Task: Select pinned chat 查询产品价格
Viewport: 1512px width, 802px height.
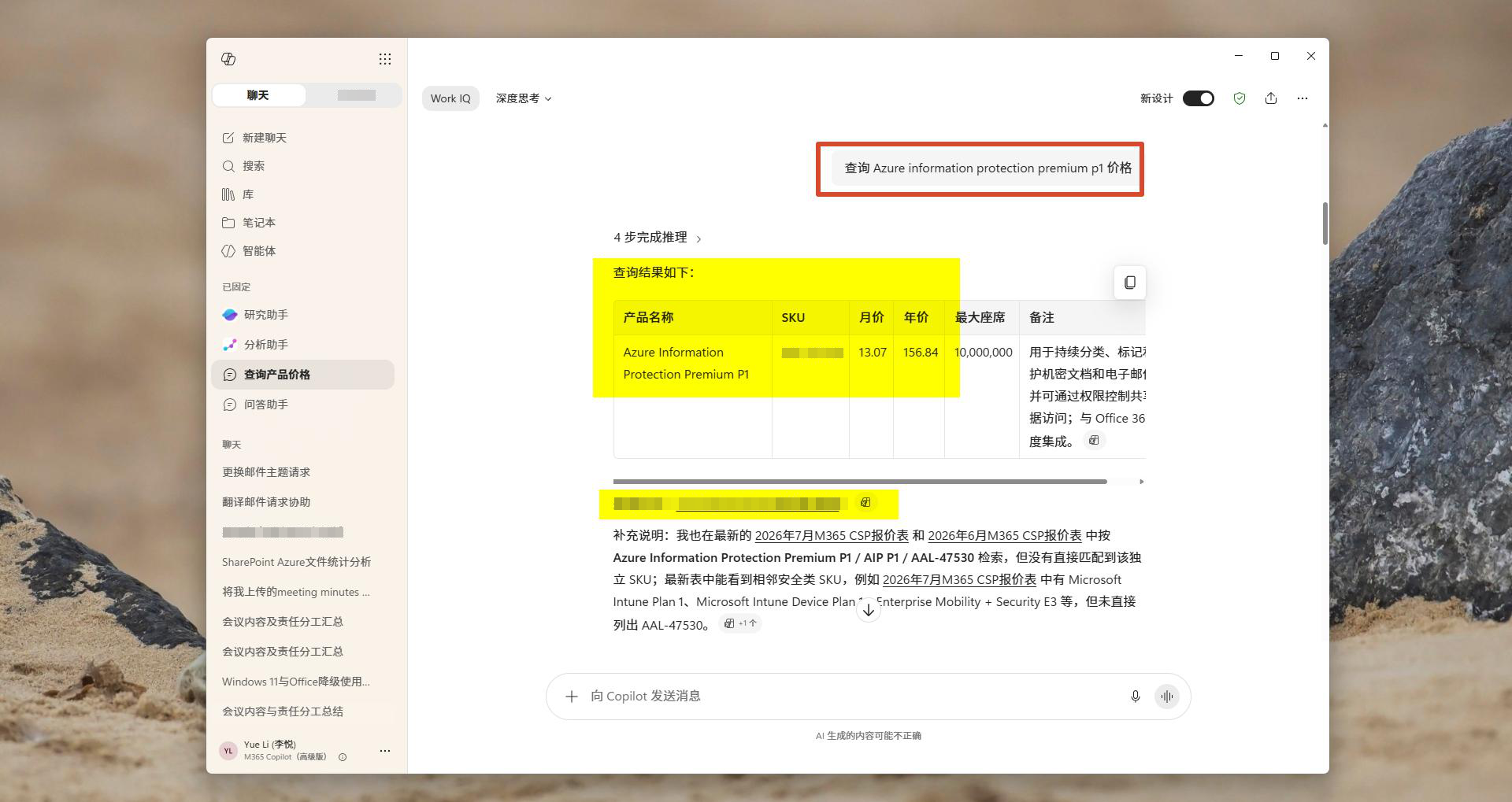Action: pos(302,375)
